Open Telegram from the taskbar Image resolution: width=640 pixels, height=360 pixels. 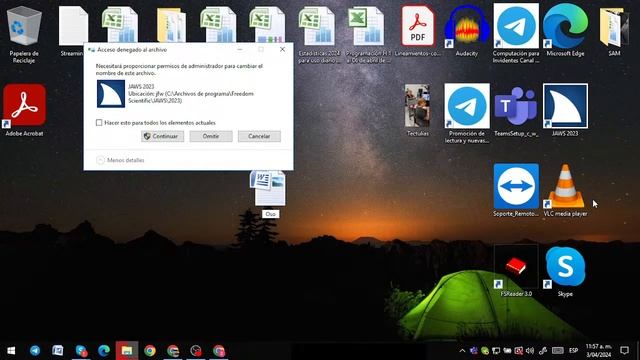pyautogui.click(x=35, y=351)
